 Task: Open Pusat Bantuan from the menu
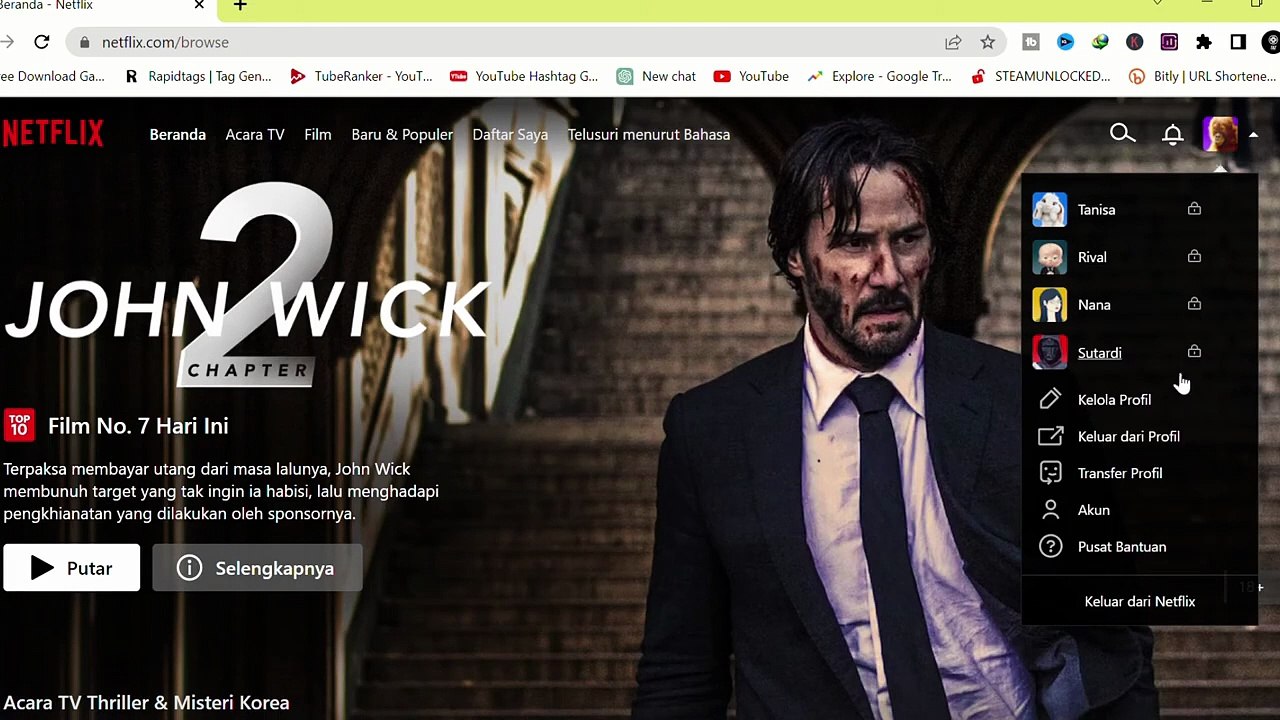(1122, 547)
